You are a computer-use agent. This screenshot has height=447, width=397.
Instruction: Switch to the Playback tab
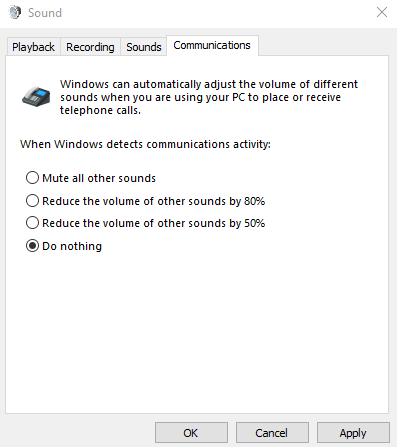(x=33, y=47)
